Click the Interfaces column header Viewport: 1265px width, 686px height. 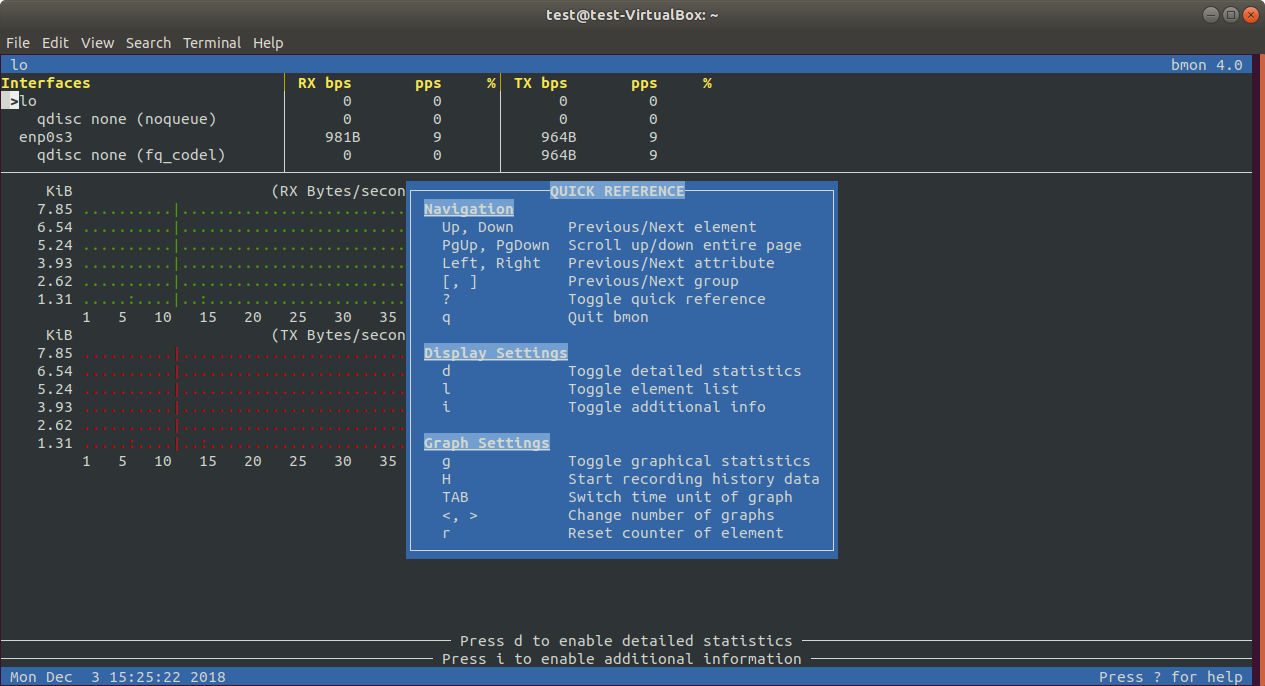tap(46, 83)
